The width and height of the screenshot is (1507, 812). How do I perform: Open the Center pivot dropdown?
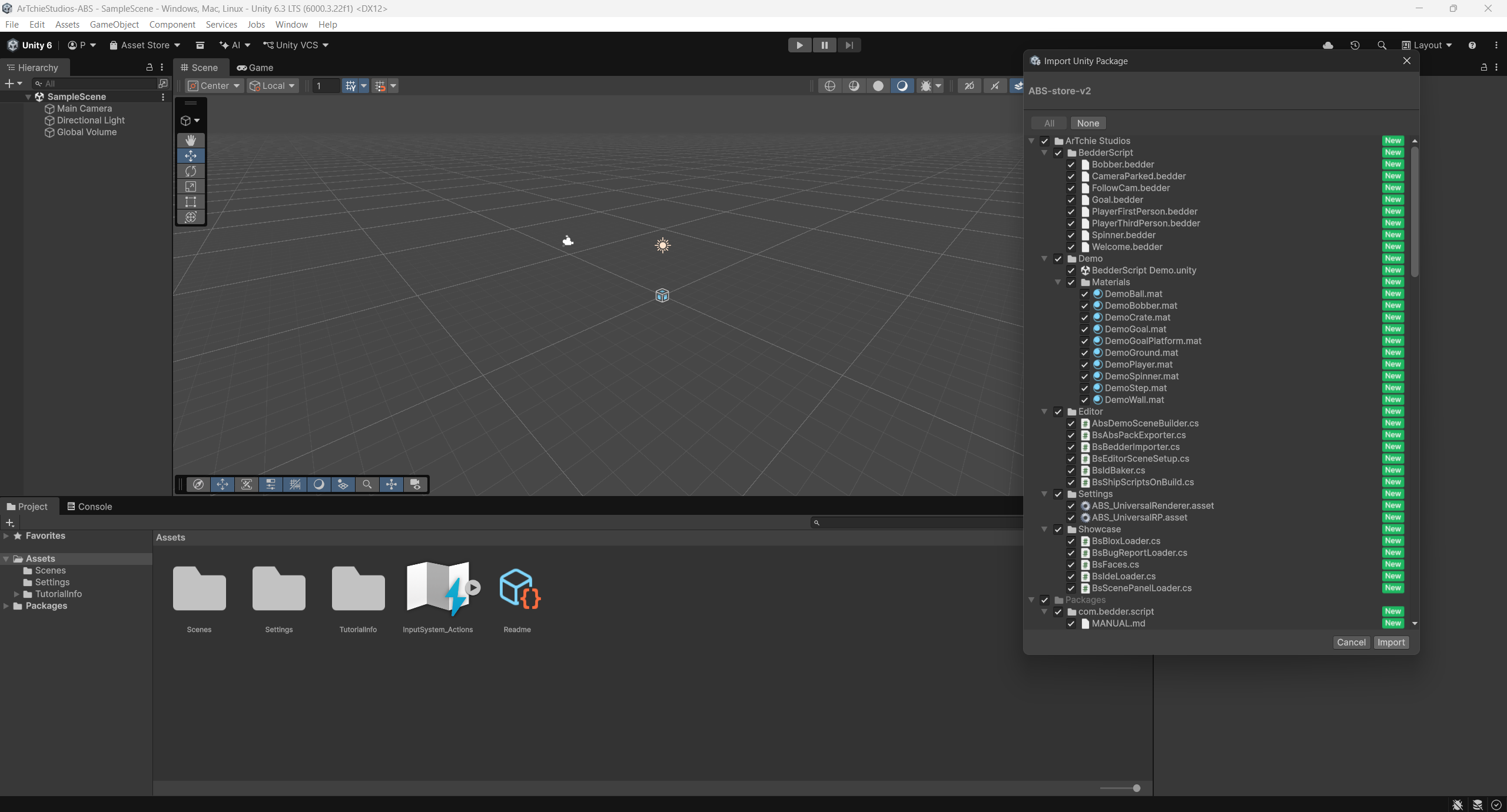214,86
